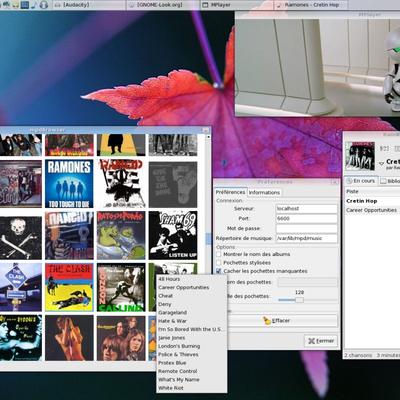The image size is (400, 400).
Task: Open the En cours tab in Sonata
Action: (361, 181)
